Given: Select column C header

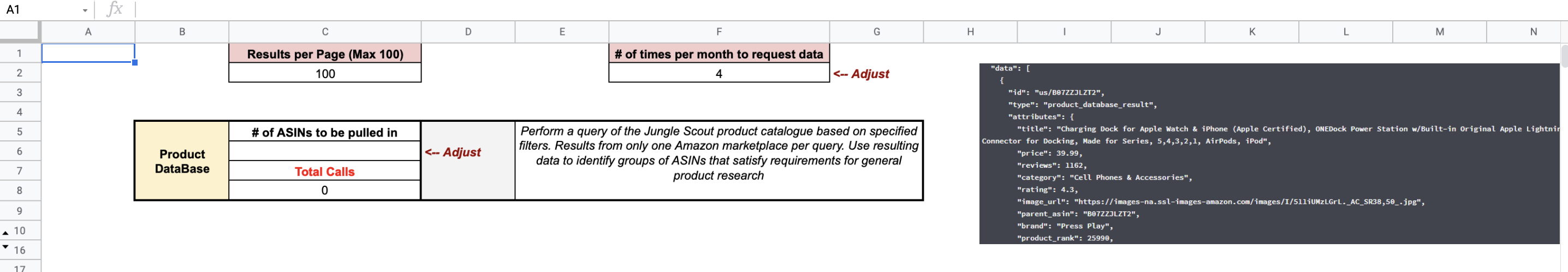Looking at the screenshot, I should 324,32.
